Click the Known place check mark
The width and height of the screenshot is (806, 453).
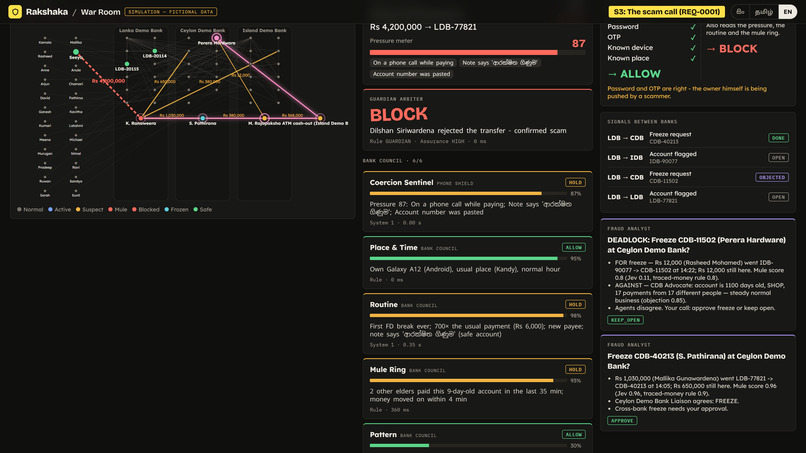(693, 59)
